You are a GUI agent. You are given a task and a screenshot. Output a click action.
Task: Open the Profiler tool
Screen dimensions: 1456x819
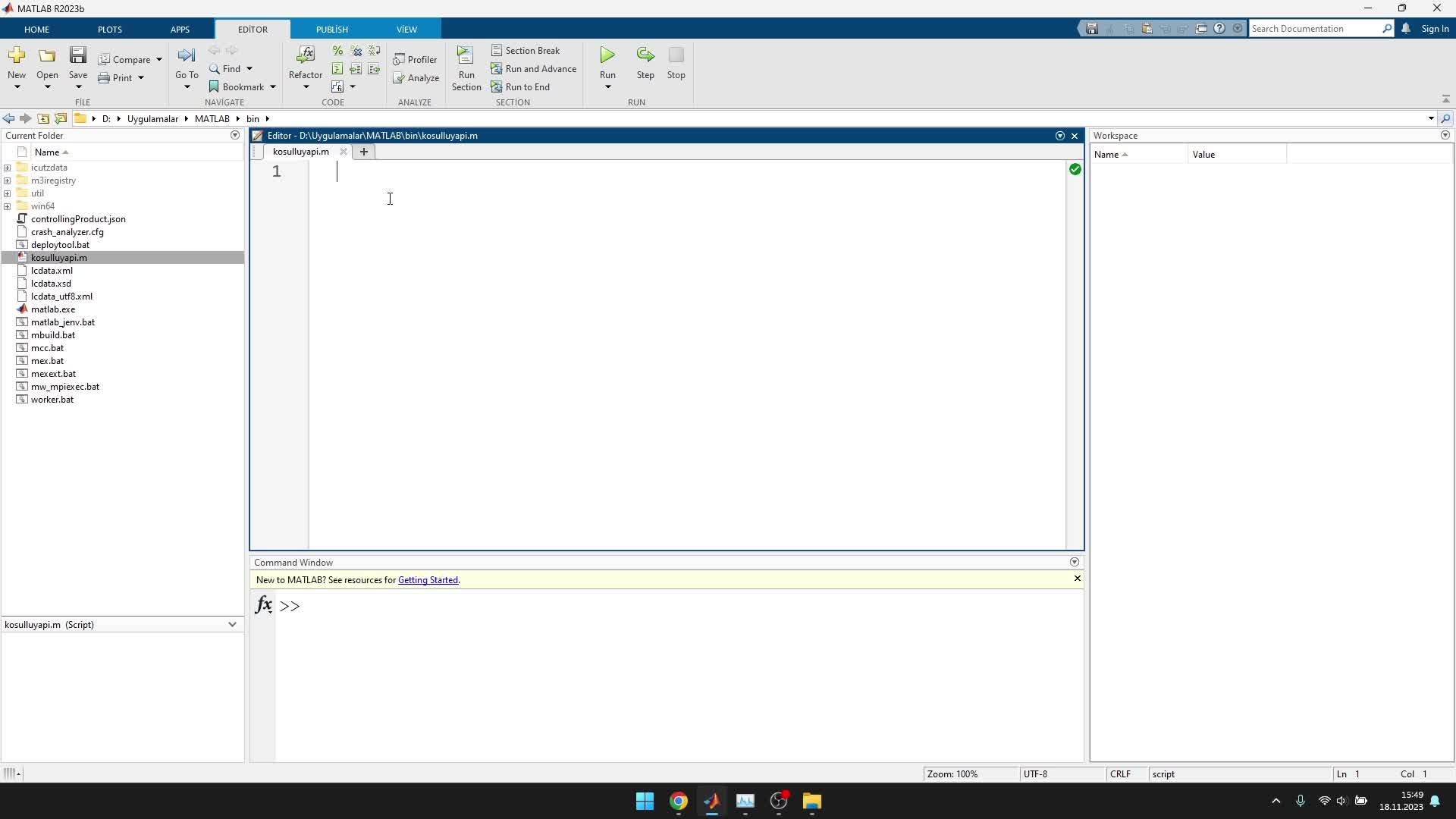(x=415, y=60)
